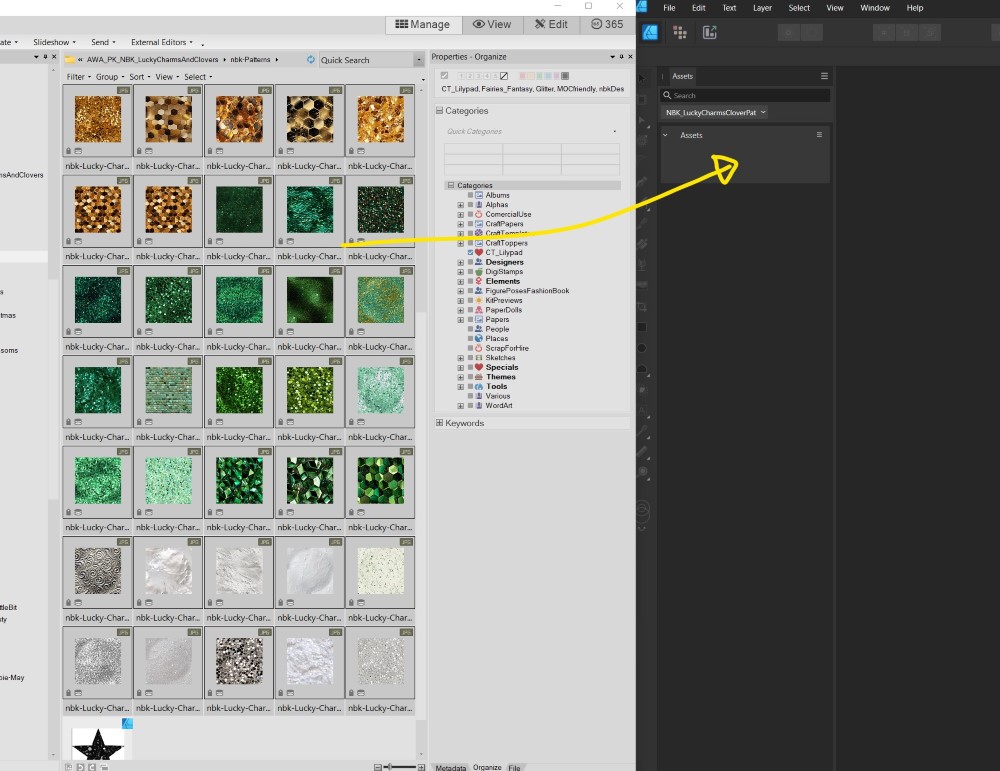This screenshot has width=1000, height=771.
Task: Check the Papers category checkbox
Action: coord(471,319)
